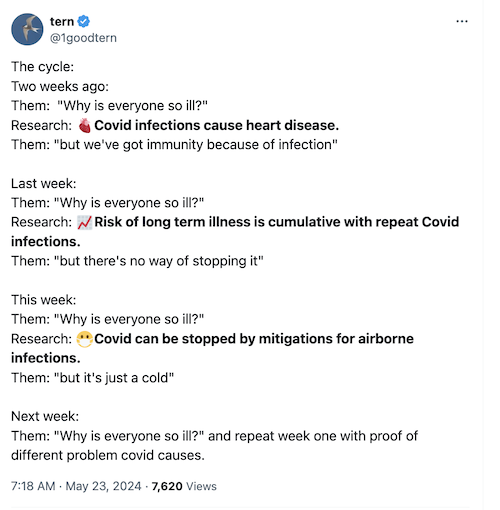Viewport: 500px width, 510px height.
Task: View the 7,620 Views count
Action: coord(184,486)
